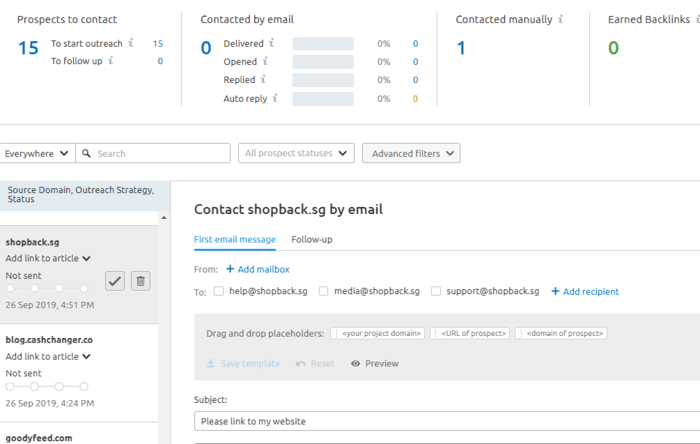Open All prospect statuses dropdown
This screenshot has width=700, height=444.
click(x=296, y=153)
